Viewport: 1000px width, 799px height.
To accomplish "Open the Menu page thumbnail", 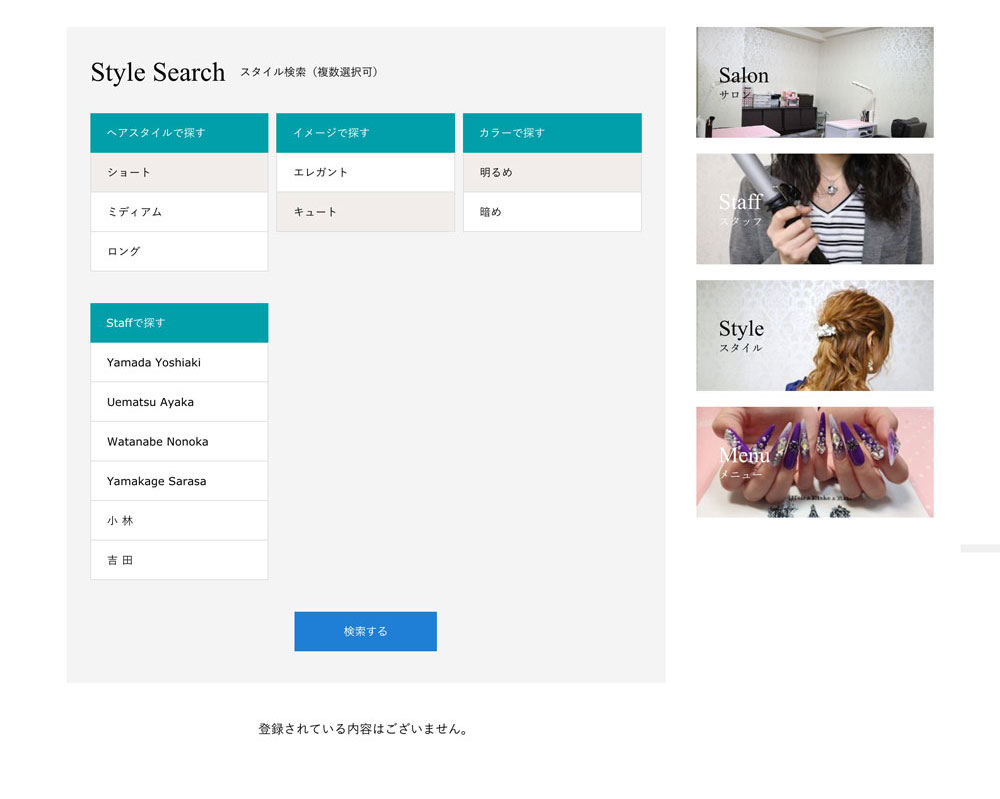I will (814, 461).
